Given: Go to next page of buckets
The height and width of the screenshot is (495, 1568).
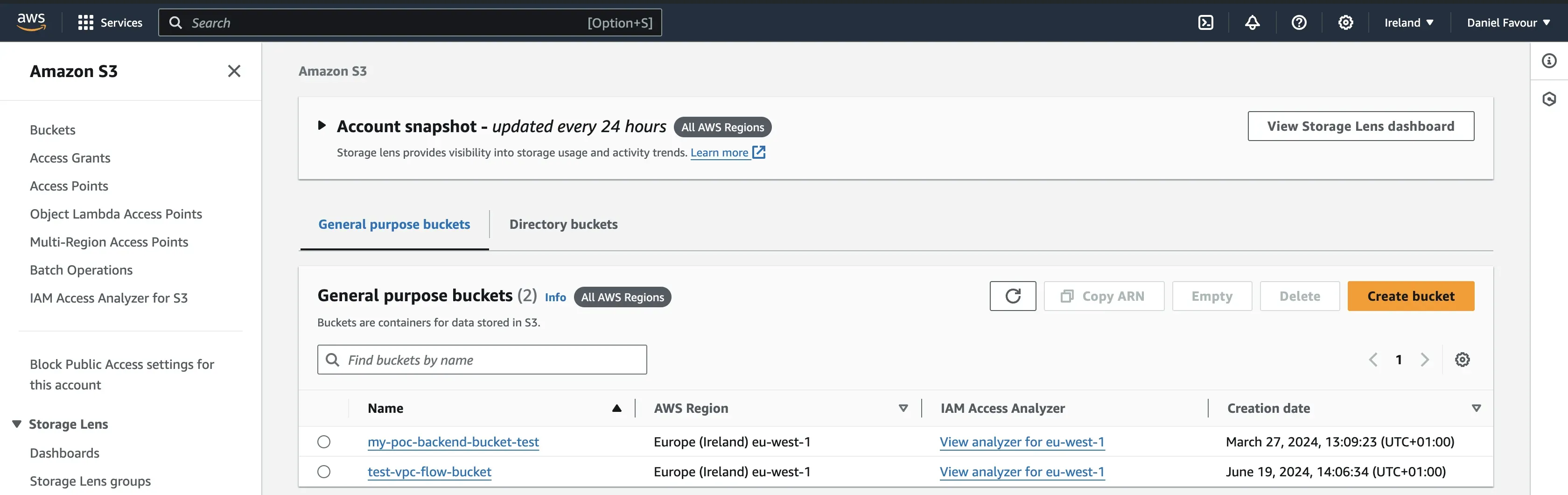Looking at the screenshot, I should click(x=1424, y=359).
